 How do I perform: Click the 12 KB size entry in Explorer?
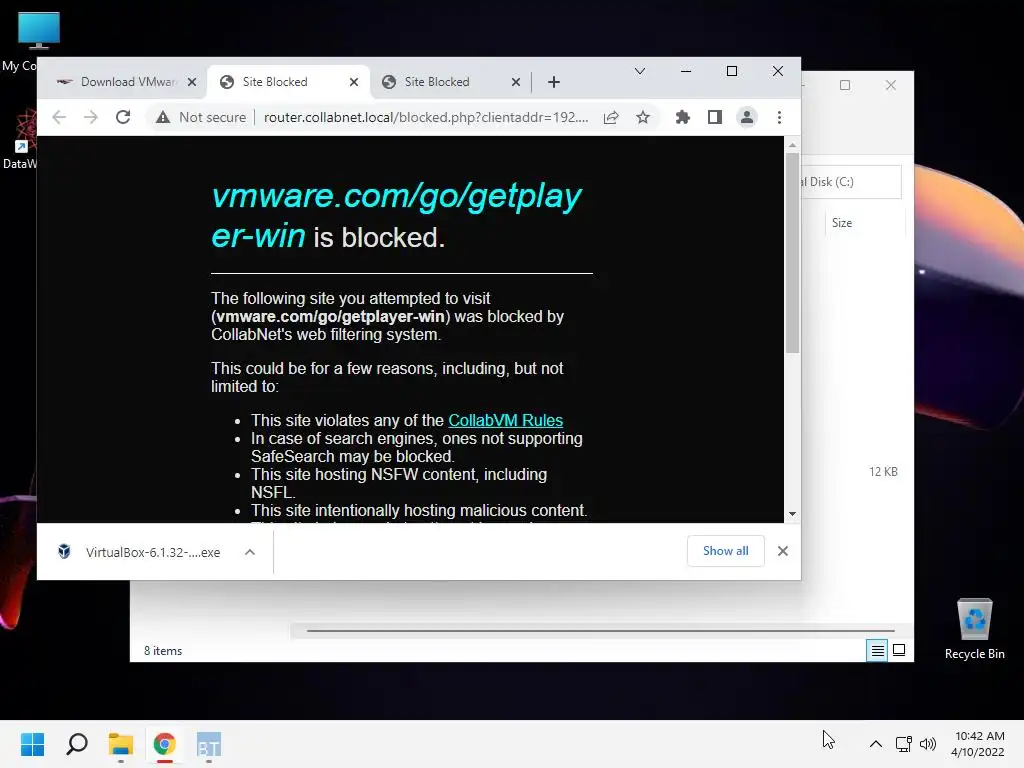coord(883,472)
